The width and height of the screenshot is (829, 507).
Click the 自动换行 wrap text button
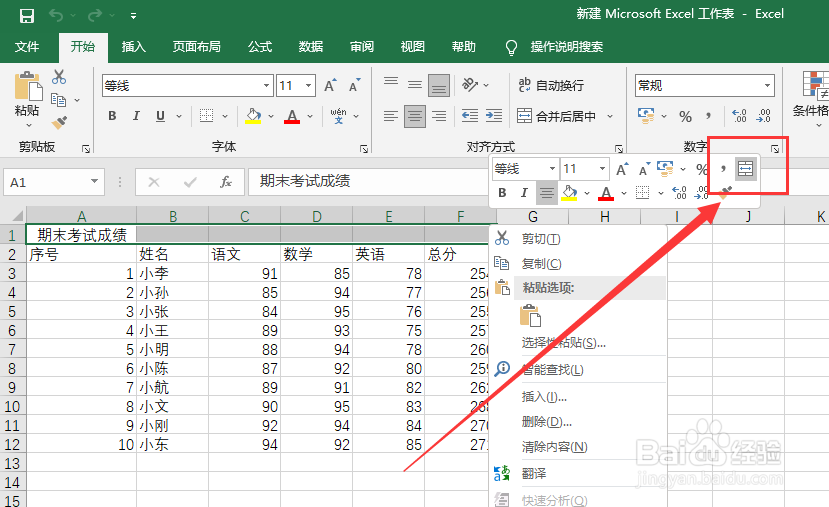pos(551,85)
